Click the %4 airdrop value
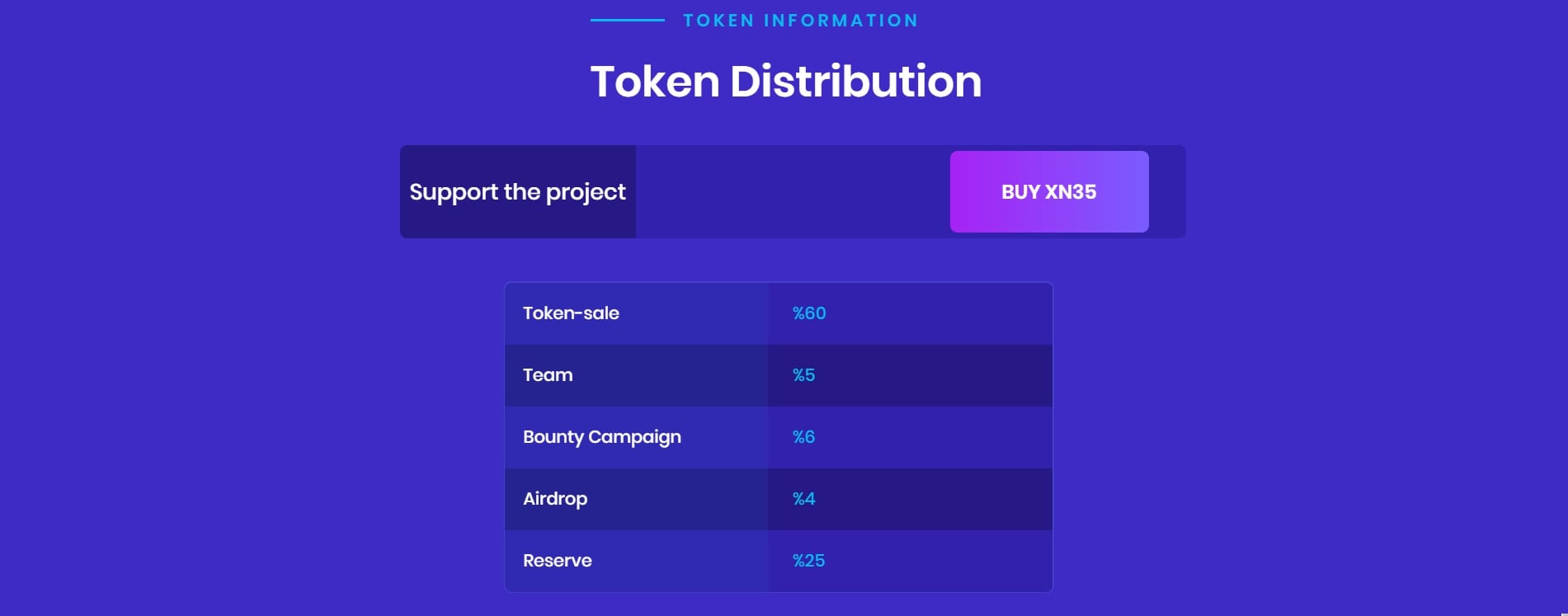Viewport: 1568px width, 616px height. coord(803,499)
